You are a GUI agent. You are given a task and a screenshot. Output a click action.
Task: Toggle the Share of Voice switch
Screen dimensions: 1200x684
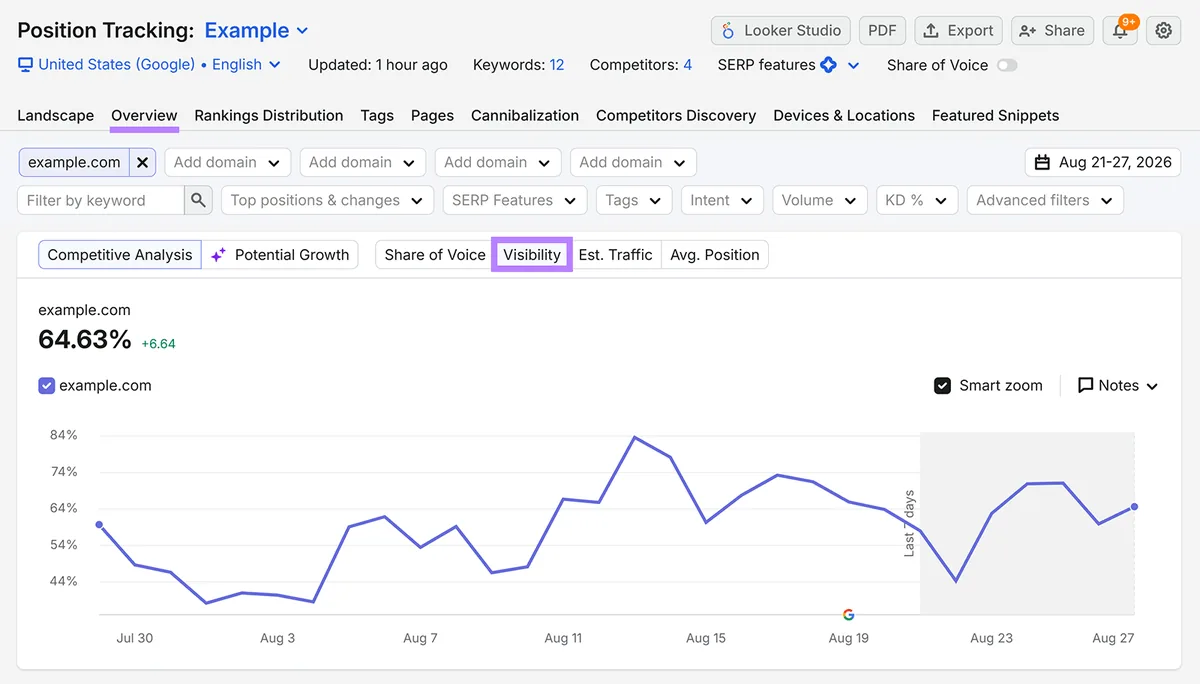coord(1007,65)
